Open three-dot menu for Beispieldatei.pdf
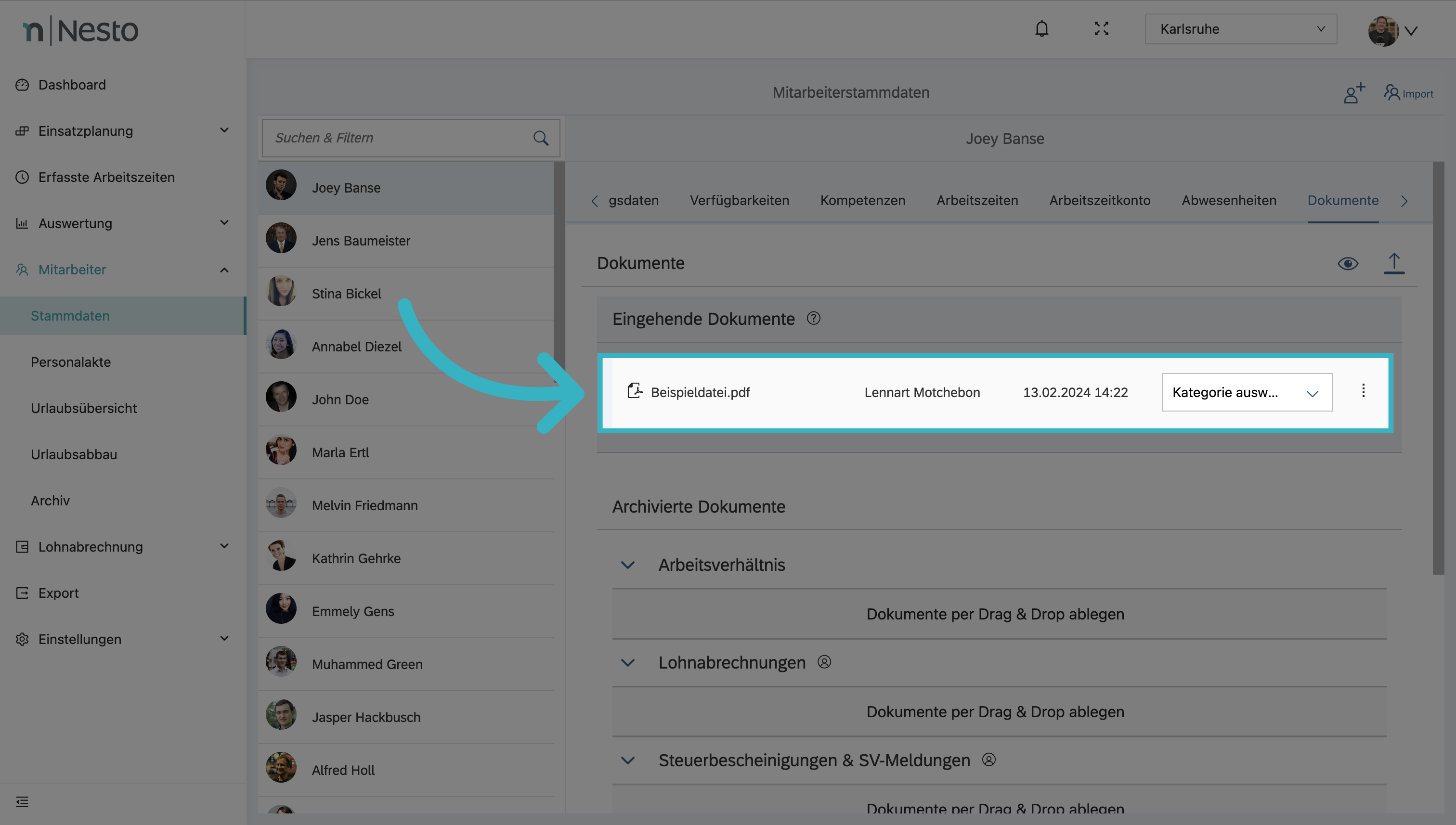This screenshot has height=825, width=1456. coord(1363,391)
